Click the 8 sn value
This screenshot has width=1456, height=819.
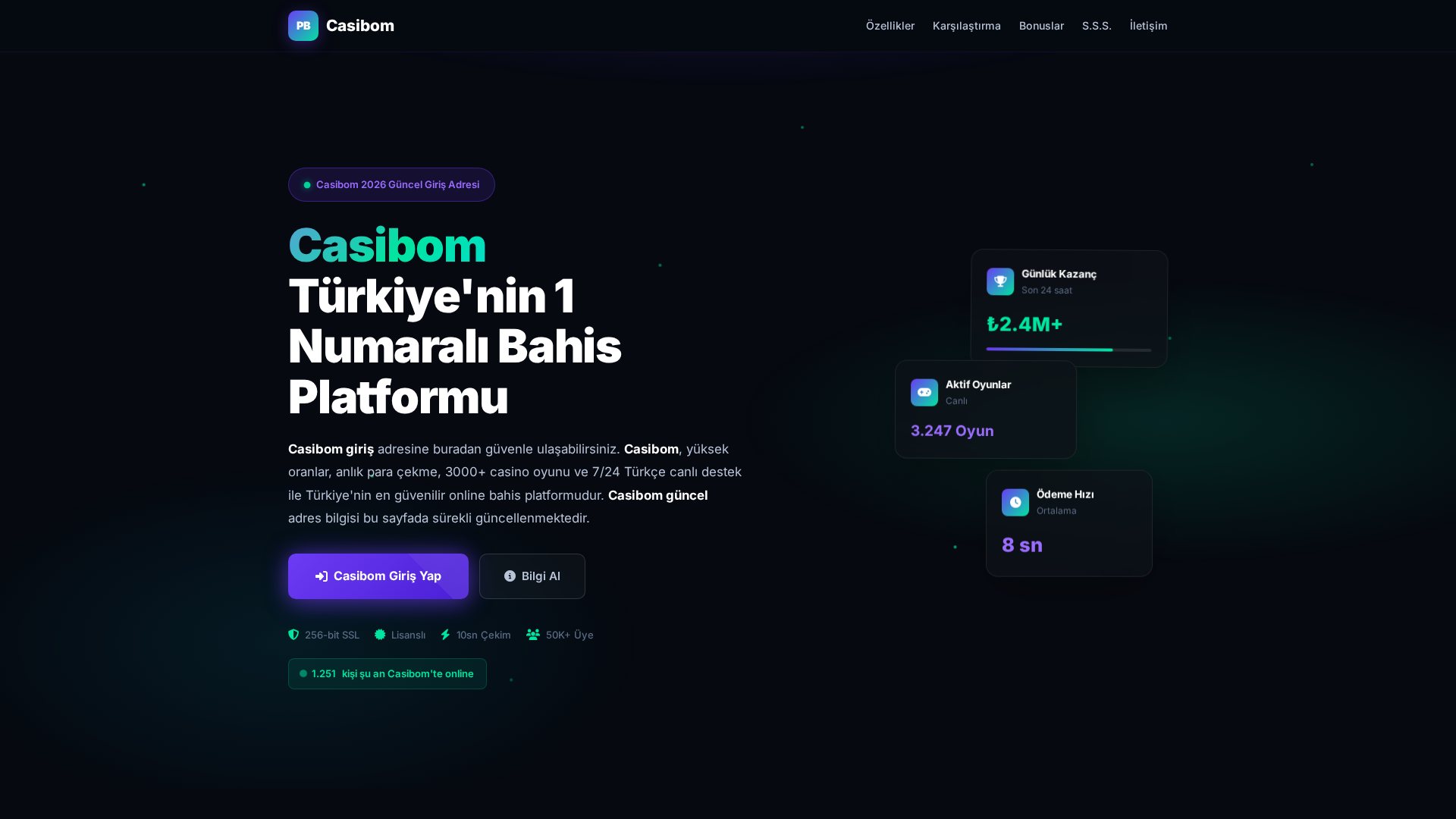pyautogui.click(x=1021, y=545)
